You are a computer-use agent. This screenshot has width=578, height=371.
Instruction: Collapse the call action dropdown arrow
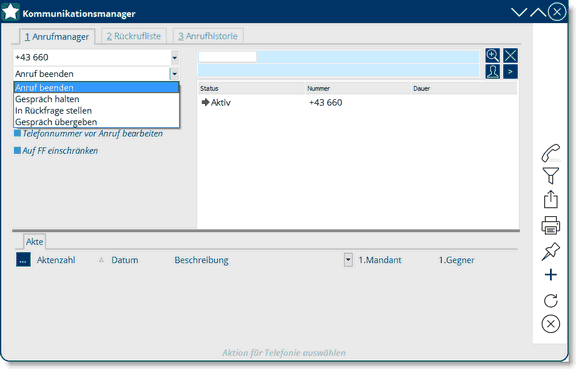pyautogui.click(x=175, y=74)
